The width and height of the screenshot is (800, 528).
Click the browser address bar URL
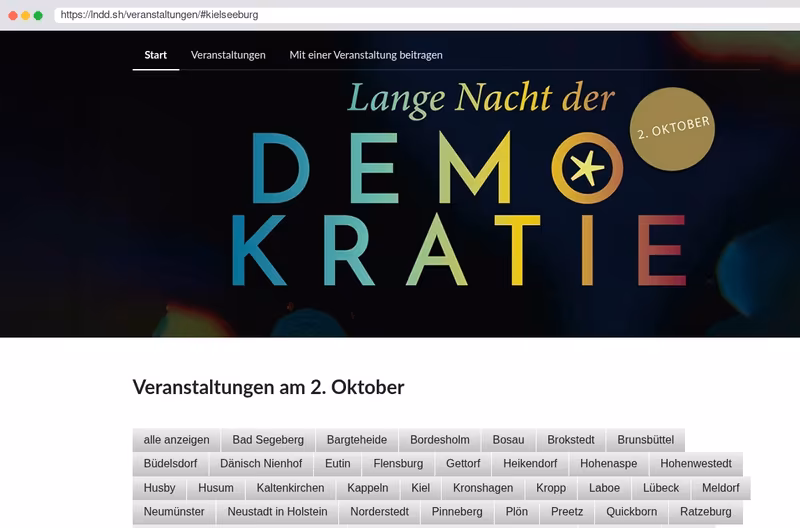[159, 15]
